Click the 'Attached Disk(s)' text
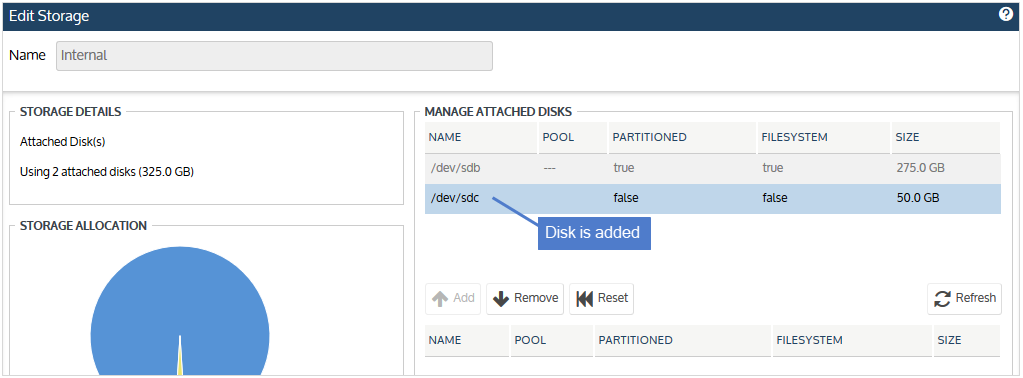 click(x=63, y=142)
